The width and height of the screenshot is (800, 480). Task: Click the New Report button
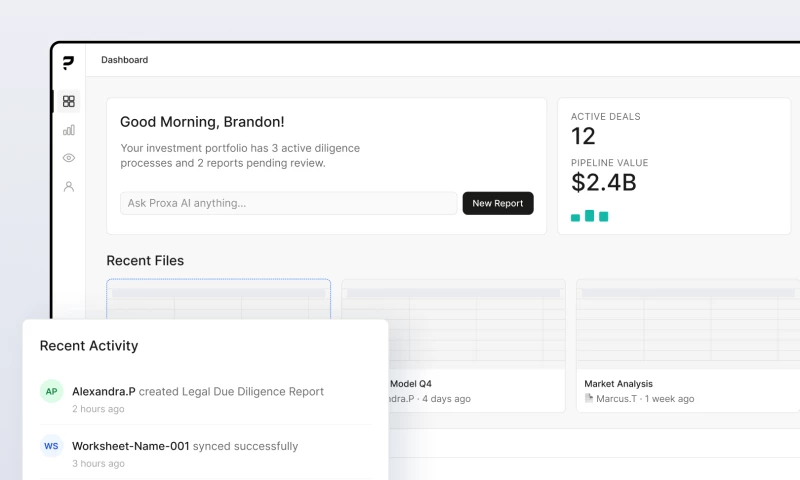(x=498, y=203)
